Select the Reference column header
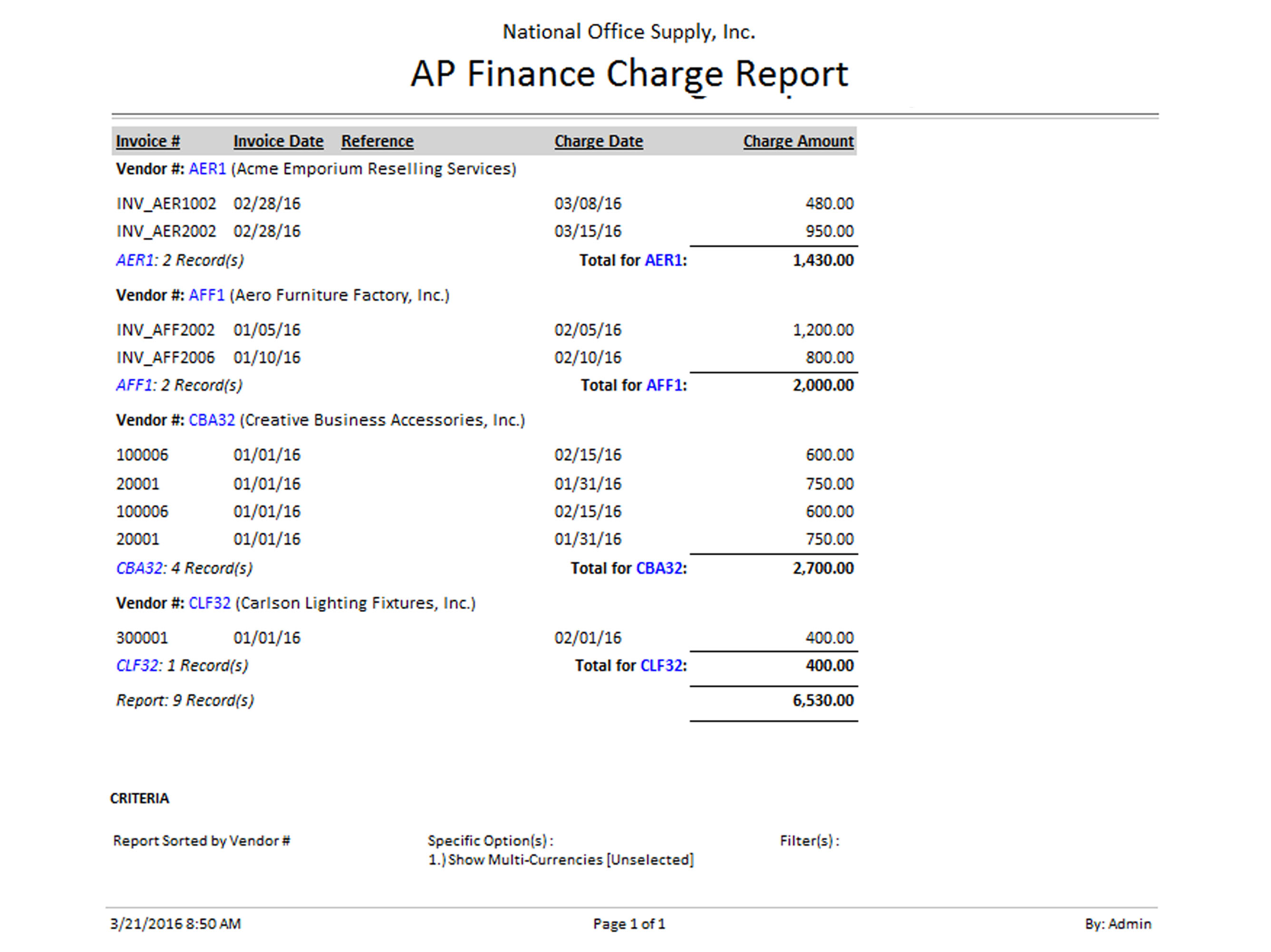 point(377,141)
